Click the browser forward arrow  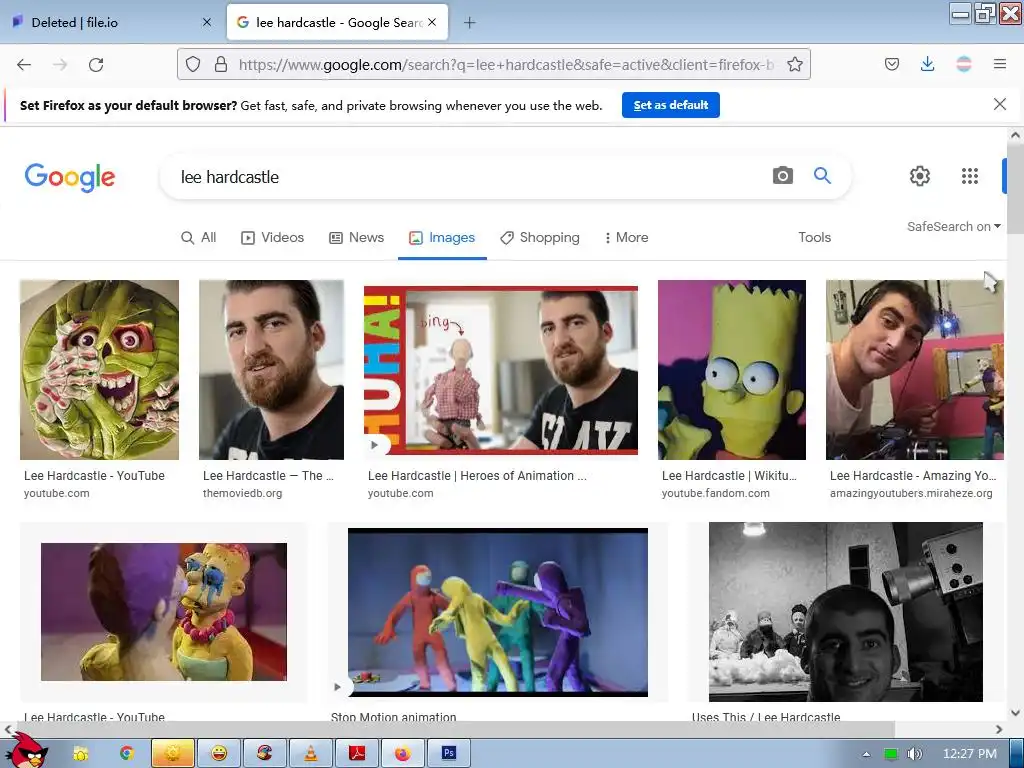point(60,65)
